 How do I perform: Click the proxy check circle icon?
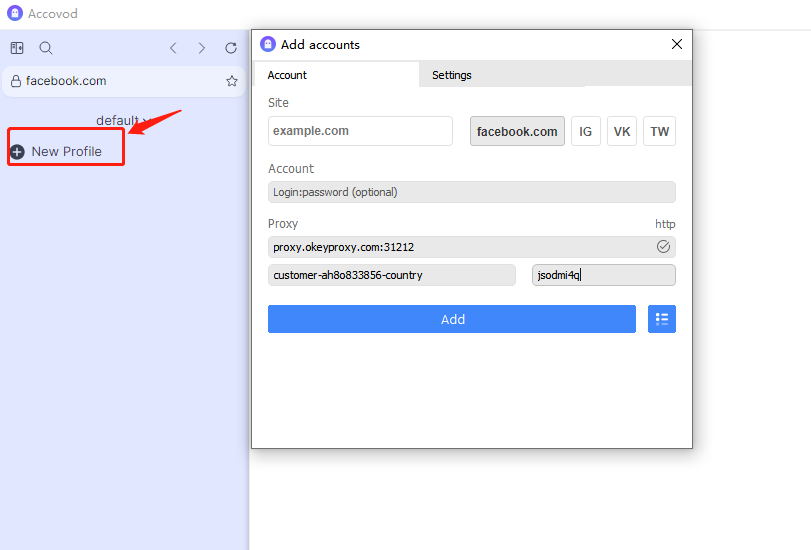tap(663, 246)
